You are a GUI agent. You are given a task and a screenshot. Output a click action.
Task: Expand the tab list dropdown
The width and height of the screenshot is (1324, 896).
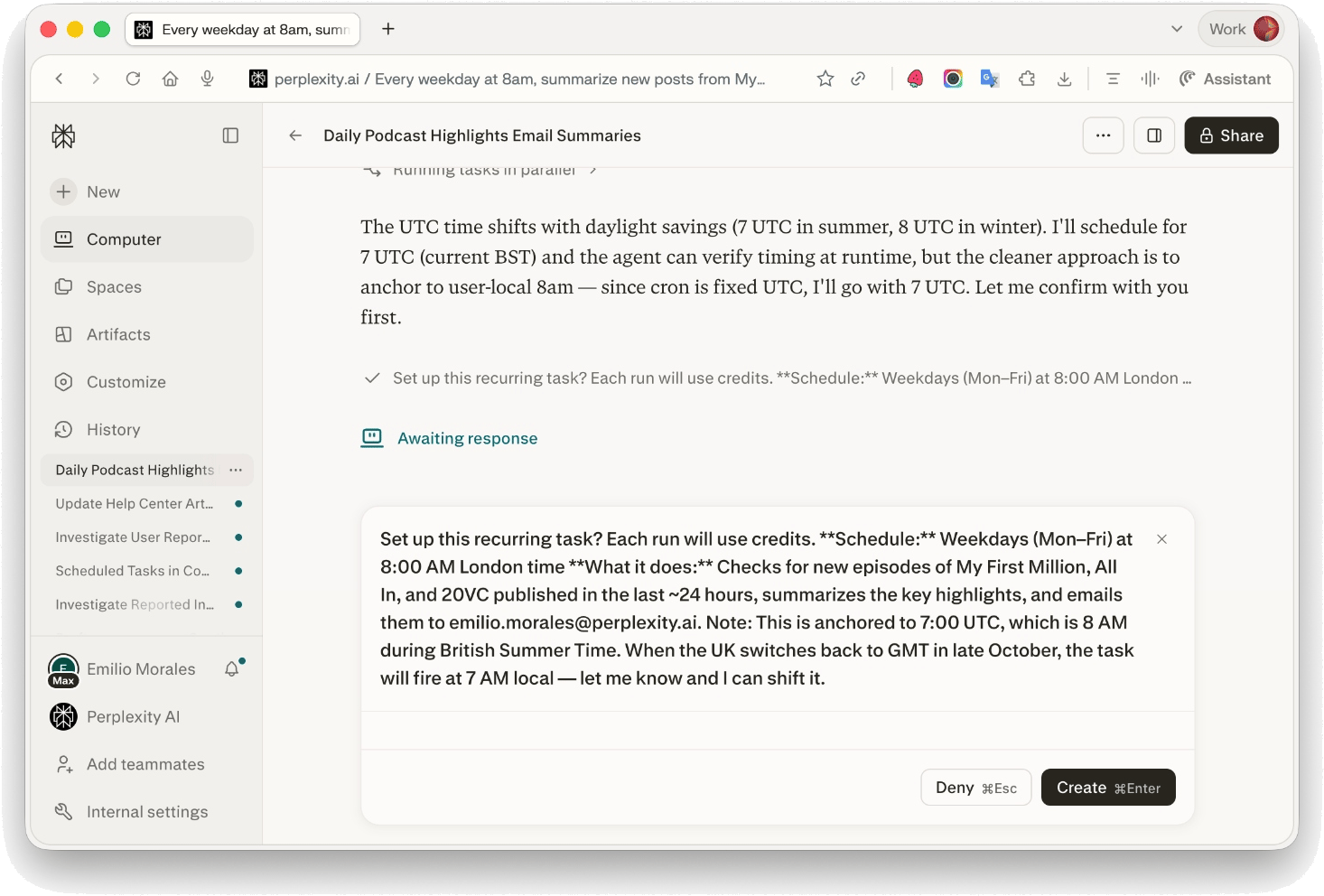pyautogui.click(x=1177, y=29)
